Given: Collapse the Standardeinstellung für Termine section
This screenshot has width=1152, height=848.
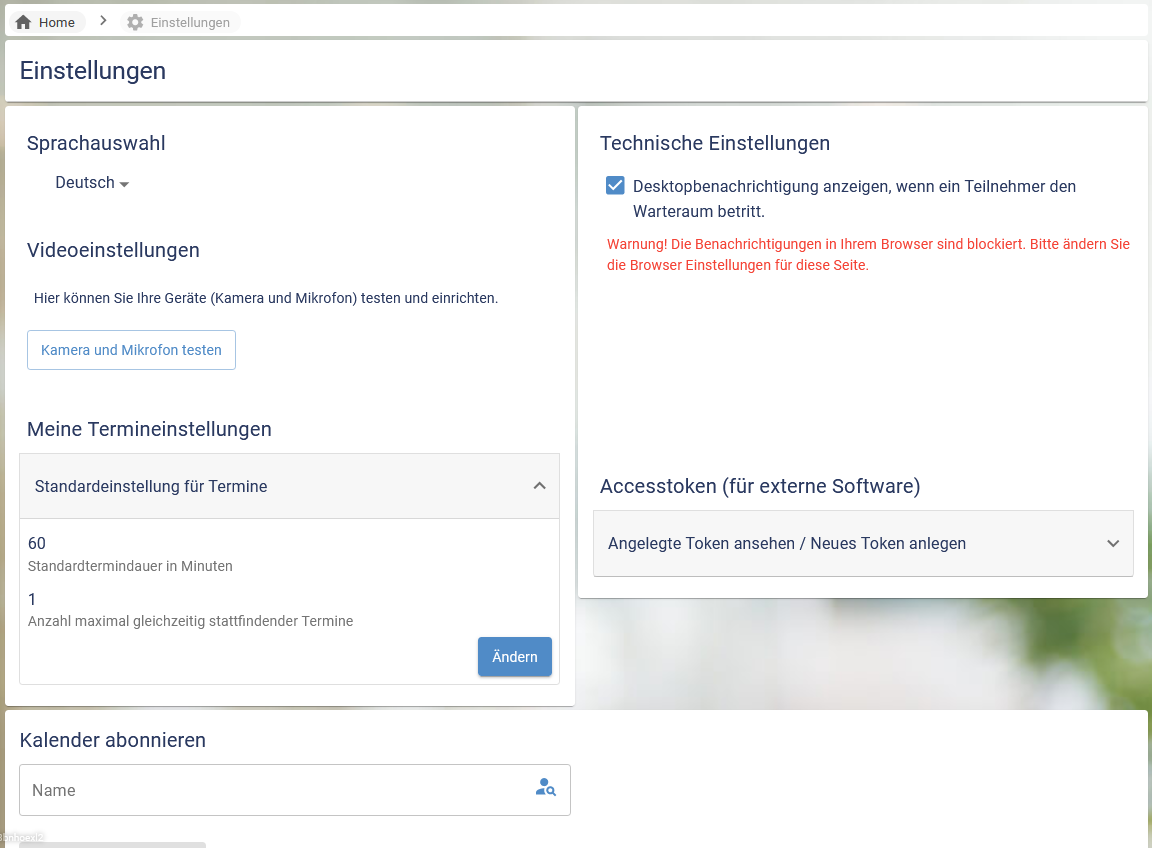Looking at the screenshot, I should 151,486.
